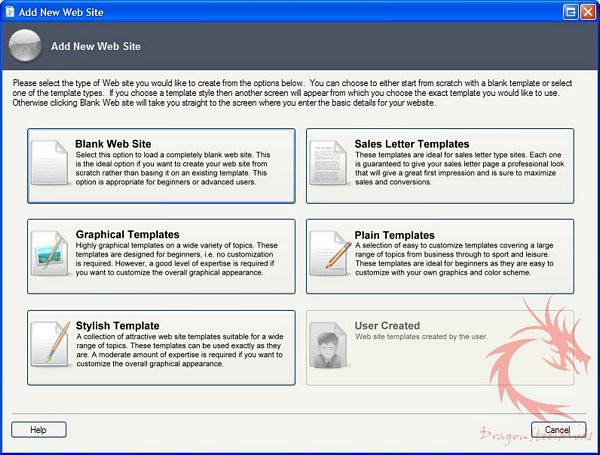Select the Blank Web Site heading
Viewport: 600px width, 455px height.
(x=116, y=144)
